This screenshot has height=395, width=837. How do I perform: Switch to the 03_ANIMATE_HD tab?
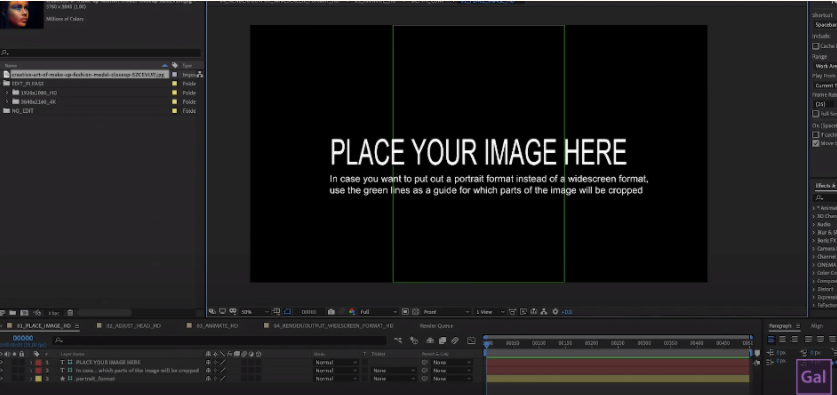(217, 326)
